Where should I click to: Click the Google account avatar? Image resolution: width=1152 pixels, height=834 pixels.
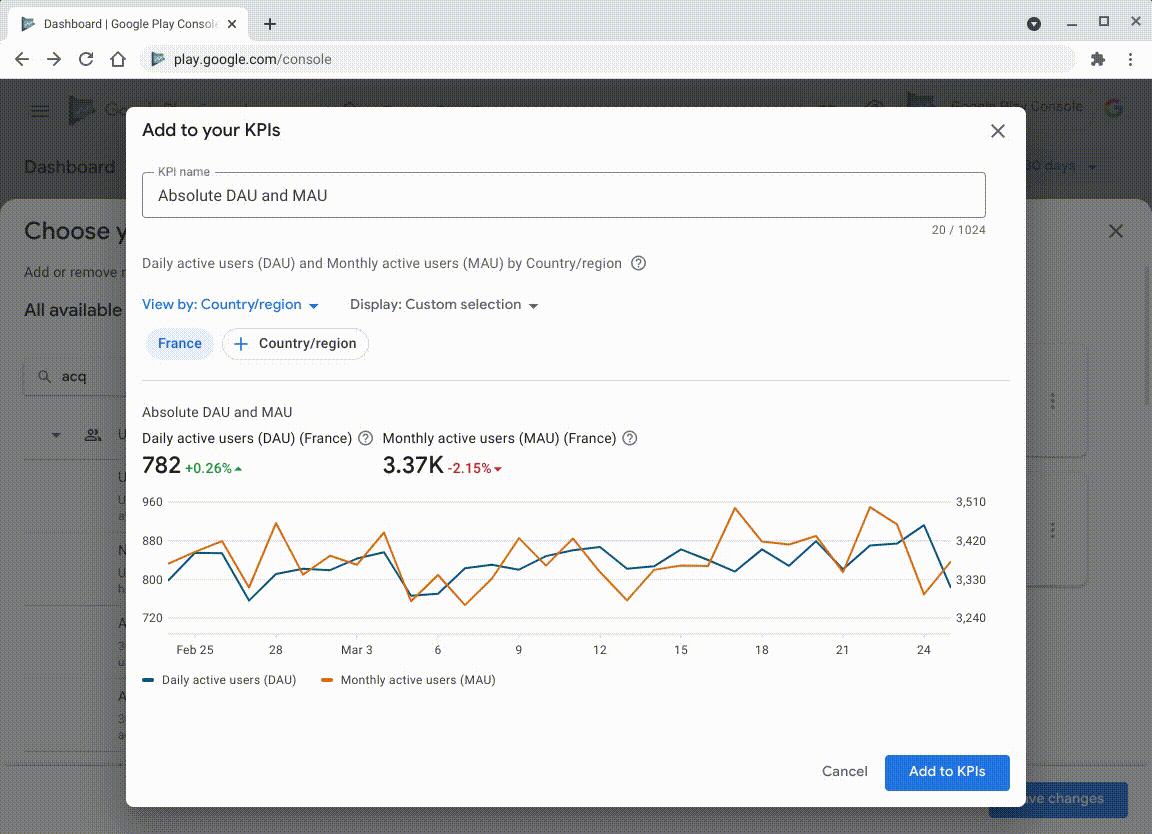pos(1114,108)
